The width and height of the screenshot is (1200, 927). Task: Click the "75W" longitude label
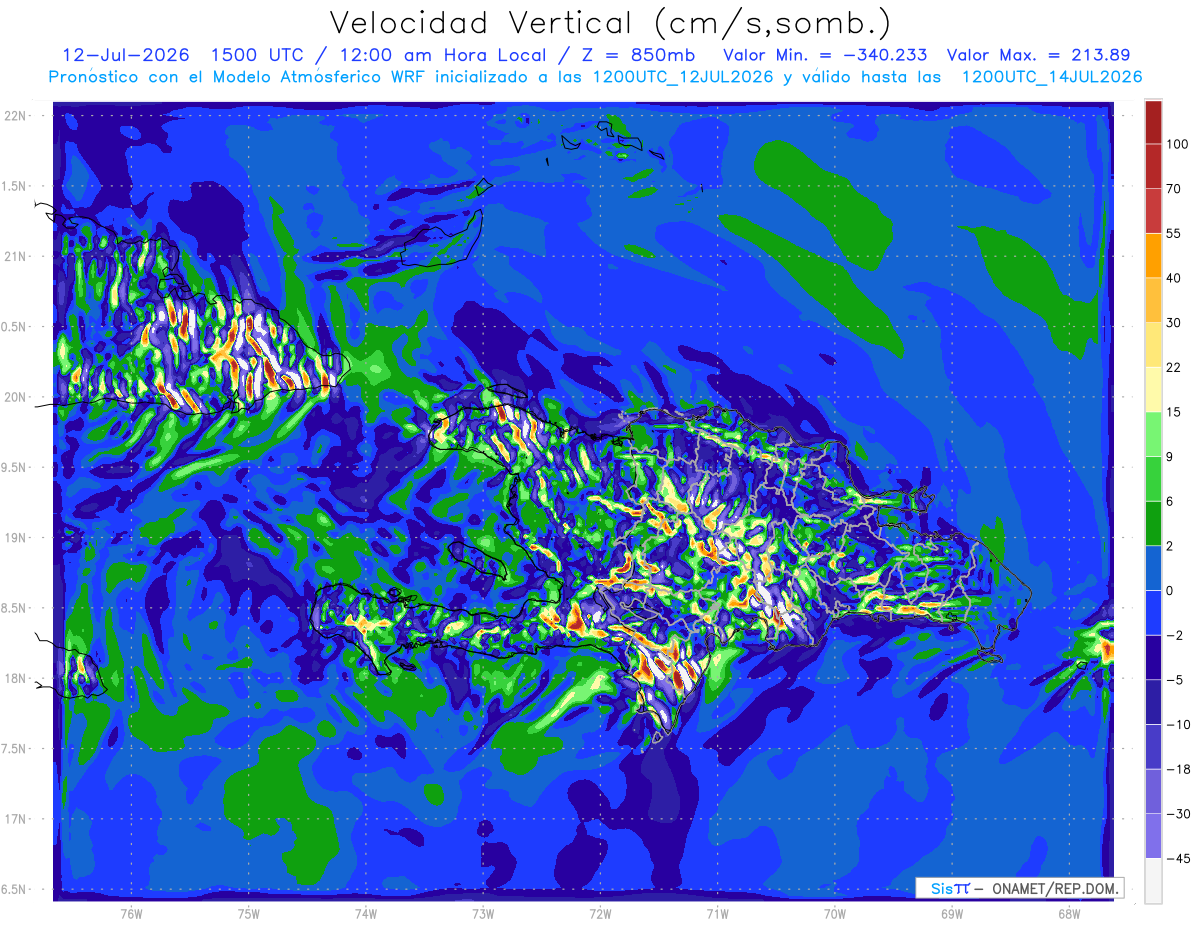[x=249, y=913]
